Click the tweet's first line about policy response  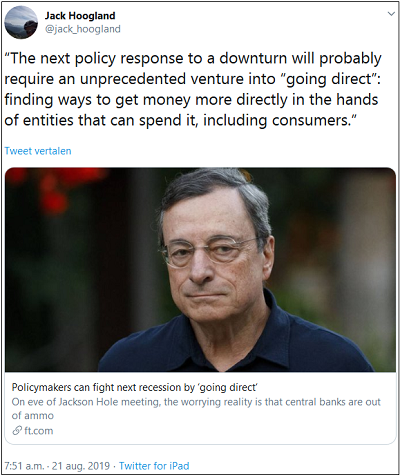coord(193,59)
